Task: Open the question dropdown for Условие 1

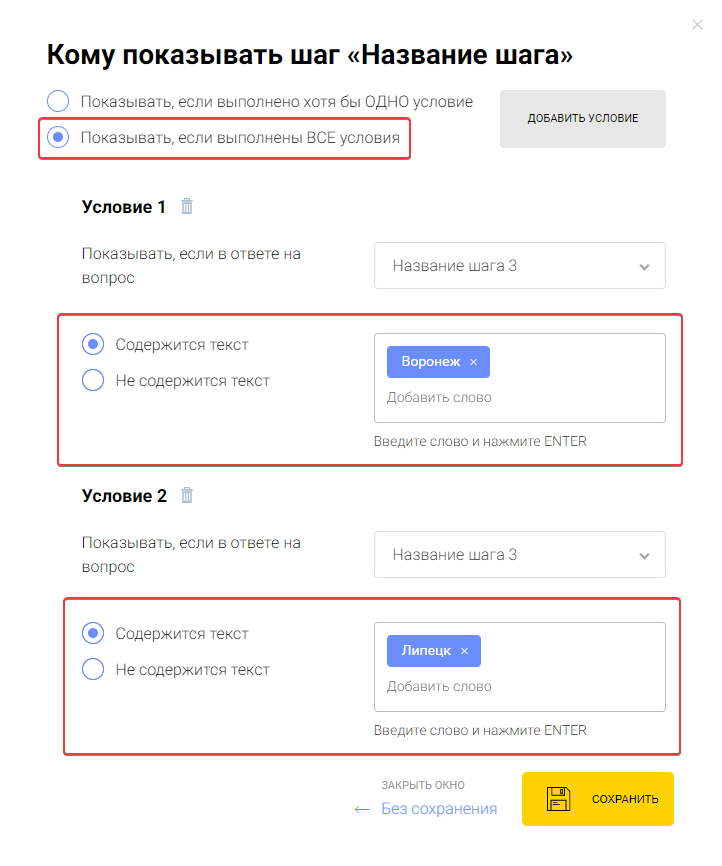Action: click(519, 266)
